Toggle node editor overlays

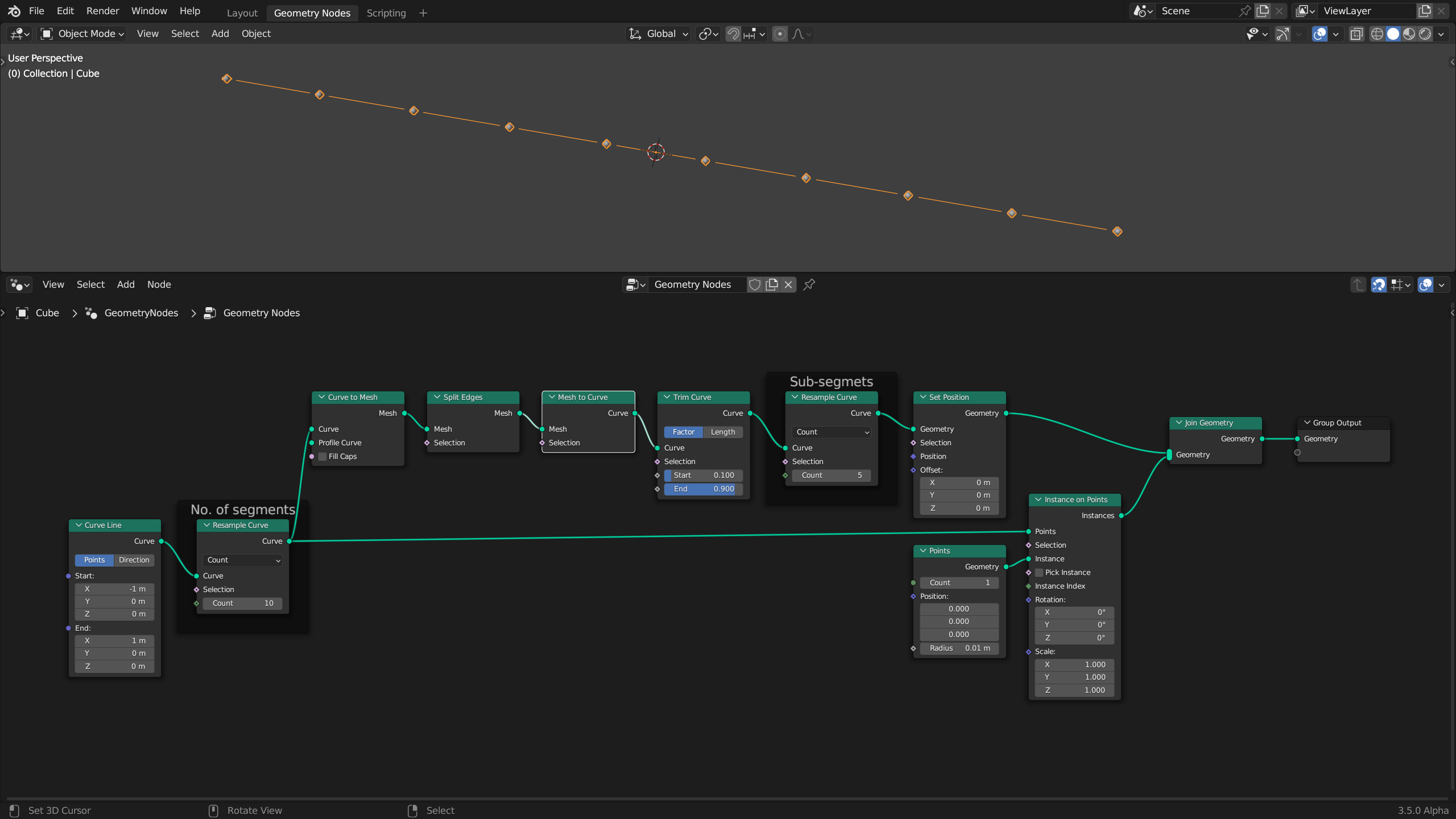point(1425,284)
